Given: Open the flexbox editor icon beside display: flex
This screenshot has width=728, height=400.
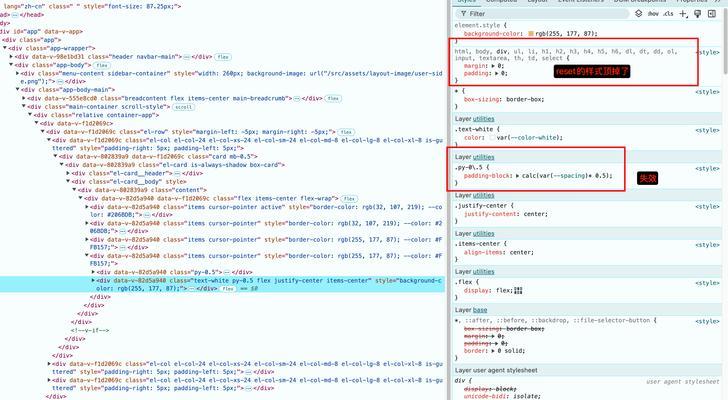Looking at the screenshot, I should (x=519, y=290).
